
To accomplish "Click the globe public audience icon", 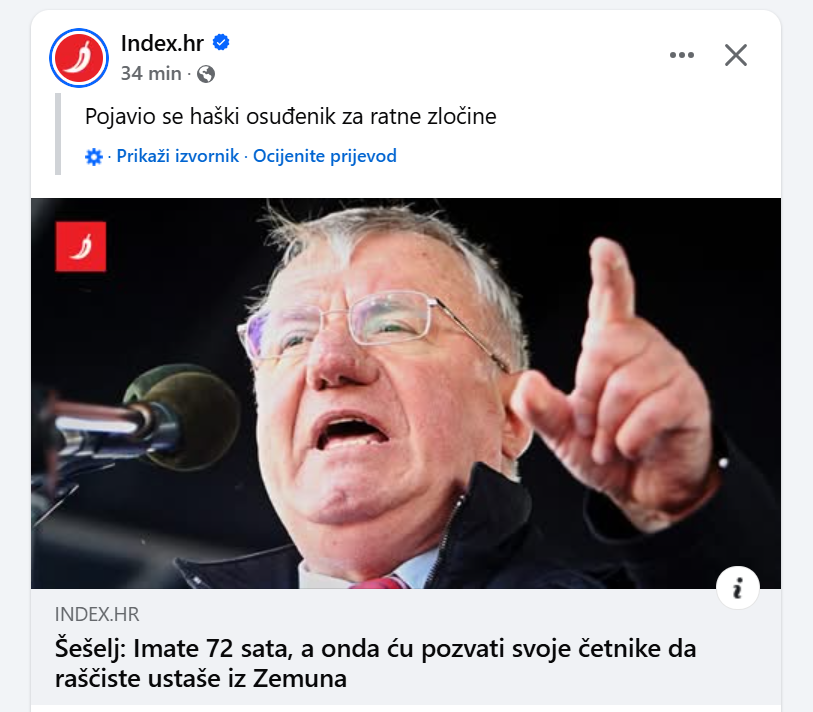I will [206, 74].
